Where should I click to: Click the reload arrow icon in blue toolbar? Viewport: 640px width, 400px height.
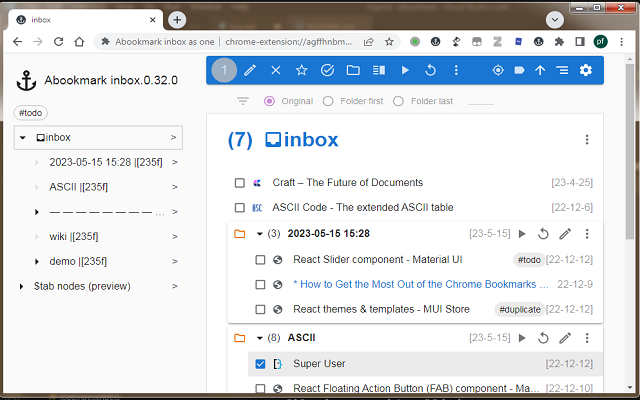430,70
